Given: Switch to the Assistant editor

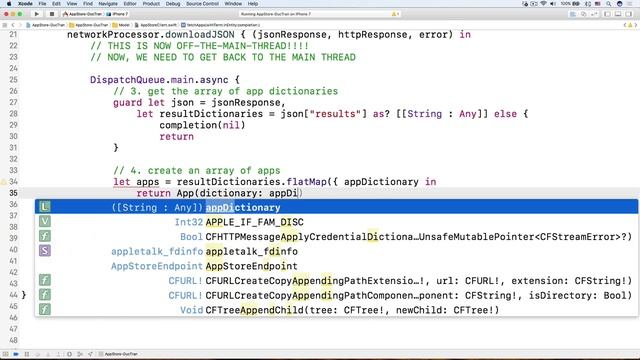Looking at the screenshot, I should pyautogui.click(x=583, y=14).
